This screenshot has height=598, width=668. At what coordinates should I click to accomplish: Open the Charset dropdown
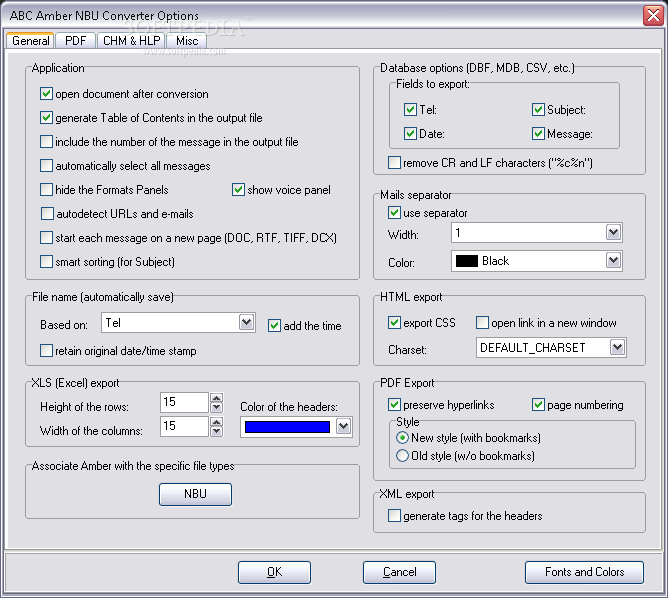(x=617, y=348)
